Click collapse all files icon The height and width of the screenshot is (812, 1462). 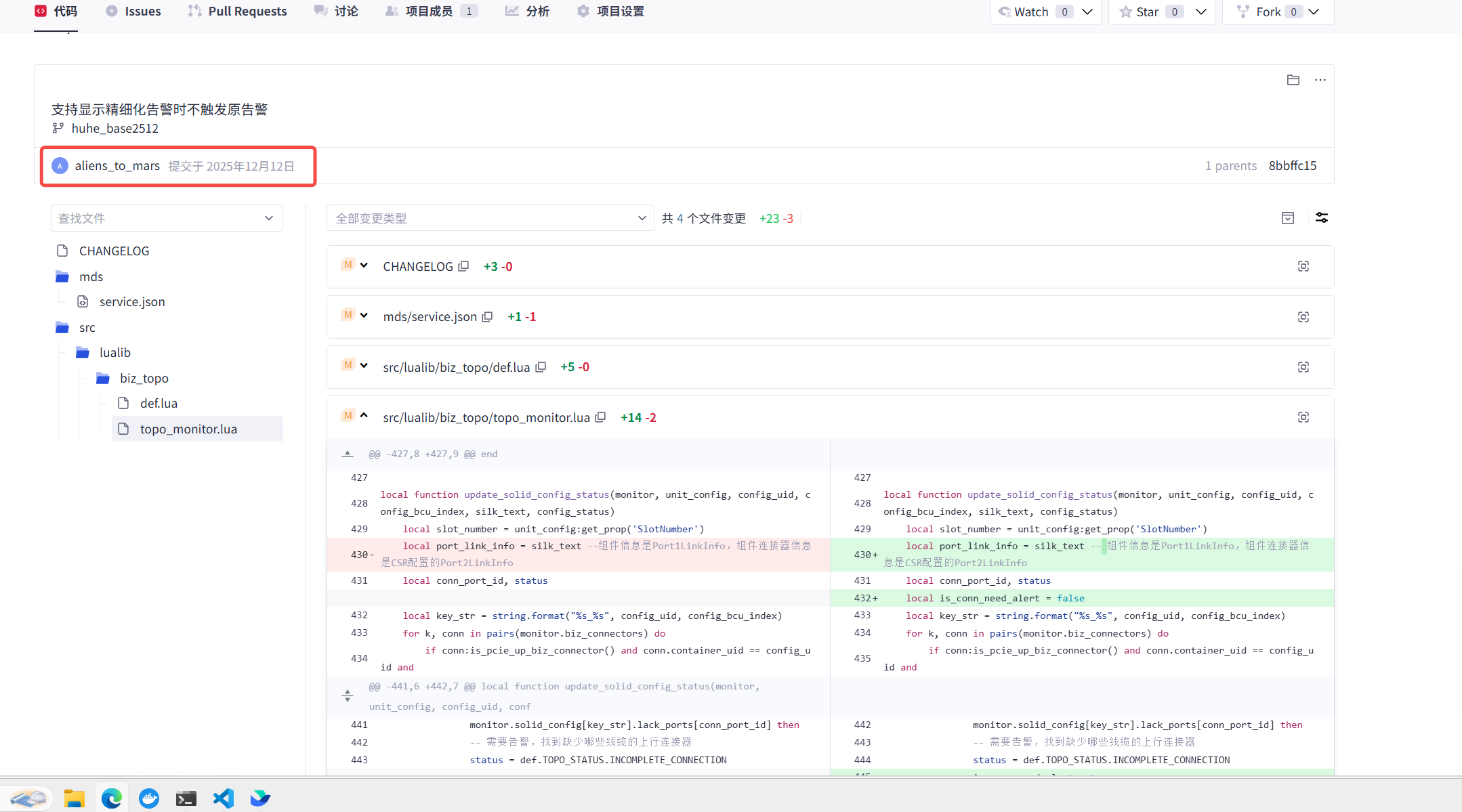pos(1287,218)
